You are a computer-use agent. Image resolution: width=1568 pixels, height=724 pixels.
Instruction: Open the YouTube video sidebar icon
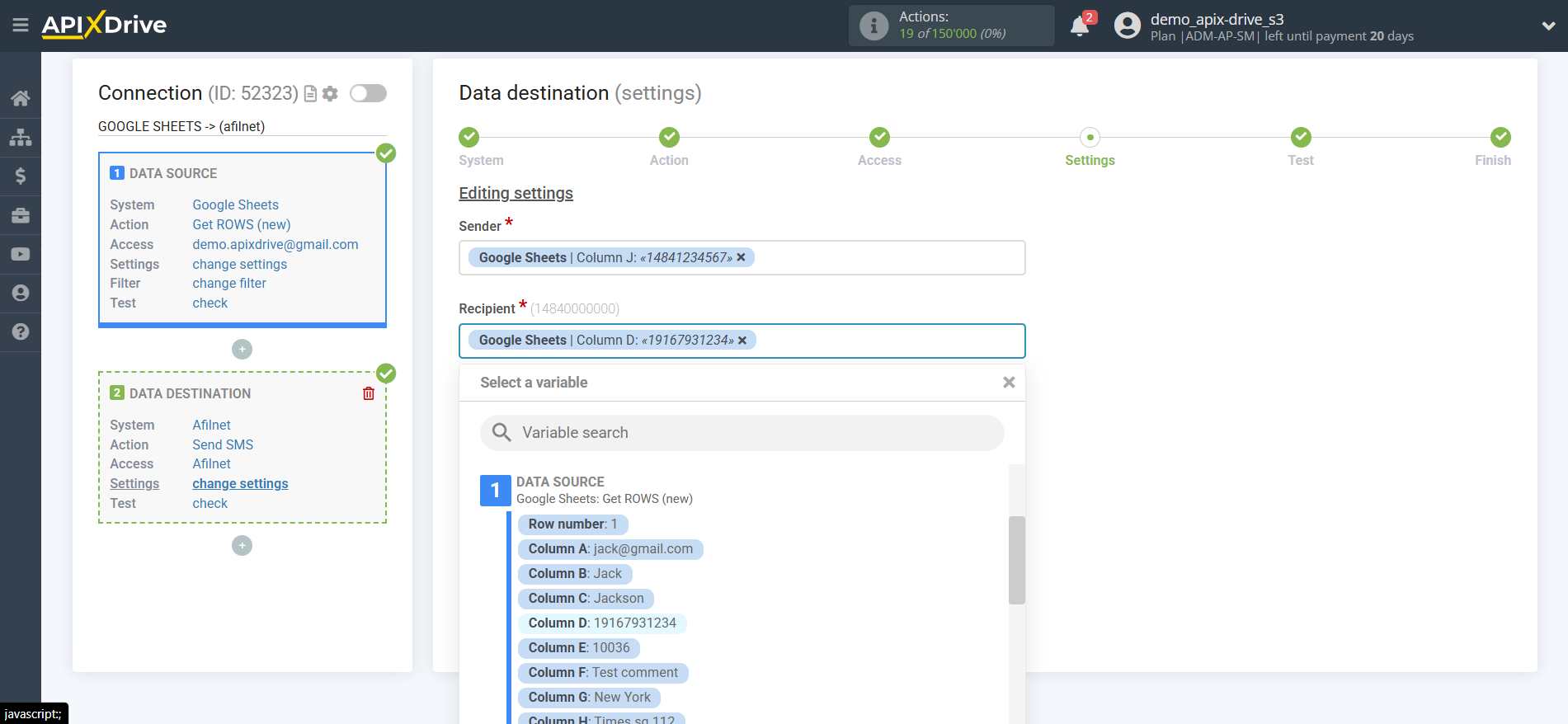[21, 254]
